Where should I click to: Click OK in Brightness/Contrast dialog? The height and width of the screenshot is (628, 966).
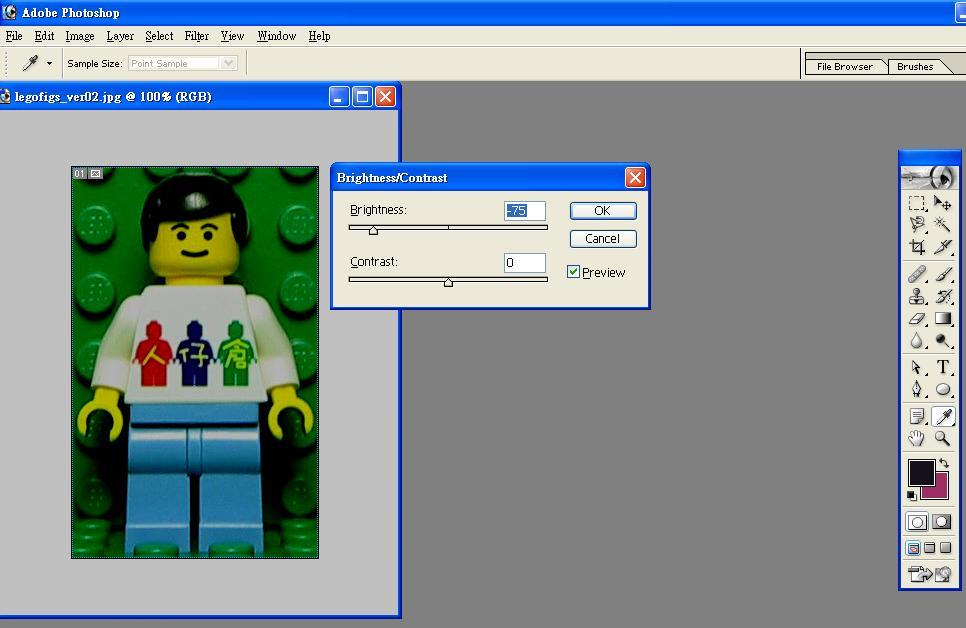coord(603,211)
